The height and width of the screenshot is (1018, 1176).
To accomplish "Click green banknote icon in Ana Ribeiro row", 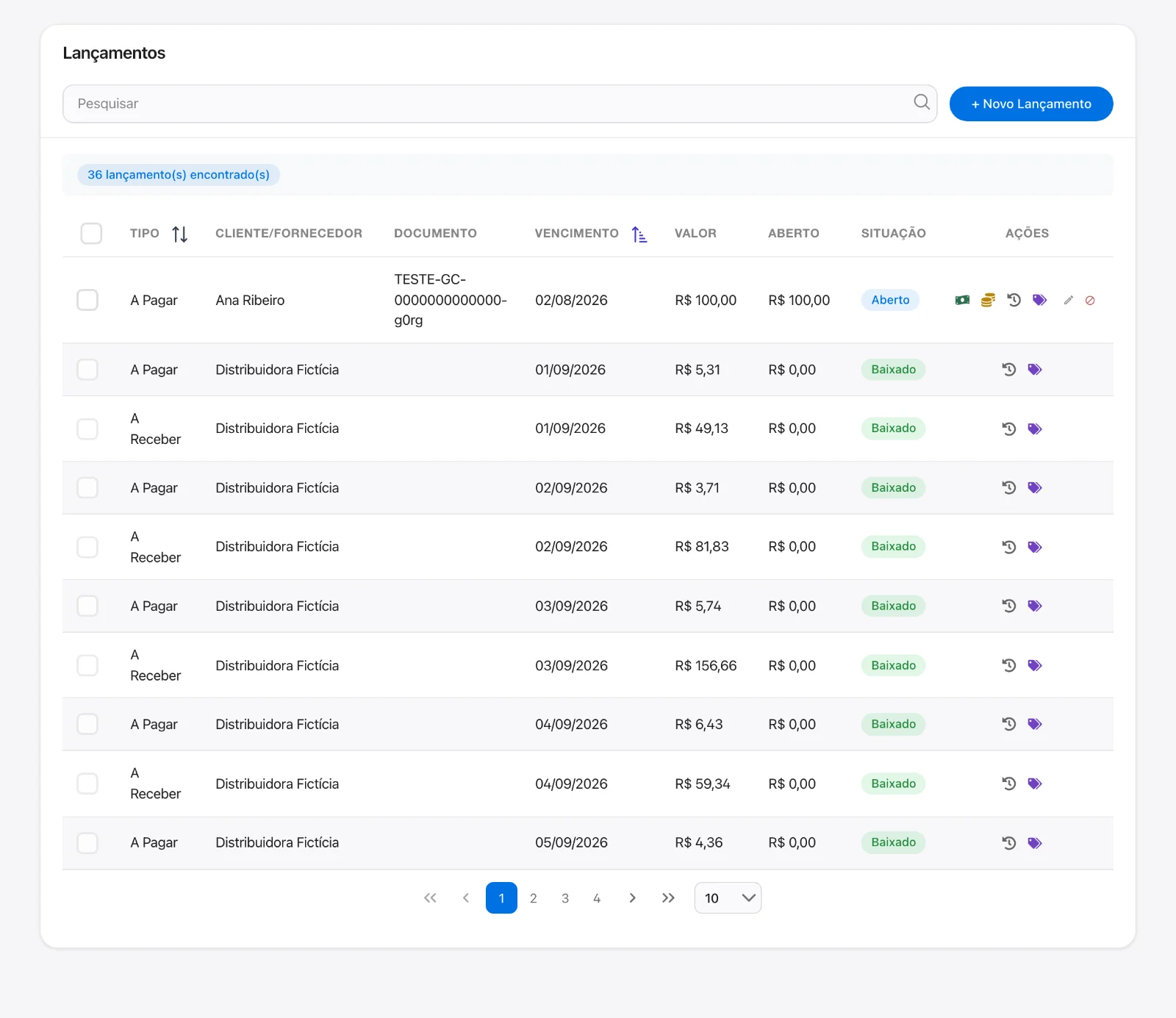I will click(962, 300).
